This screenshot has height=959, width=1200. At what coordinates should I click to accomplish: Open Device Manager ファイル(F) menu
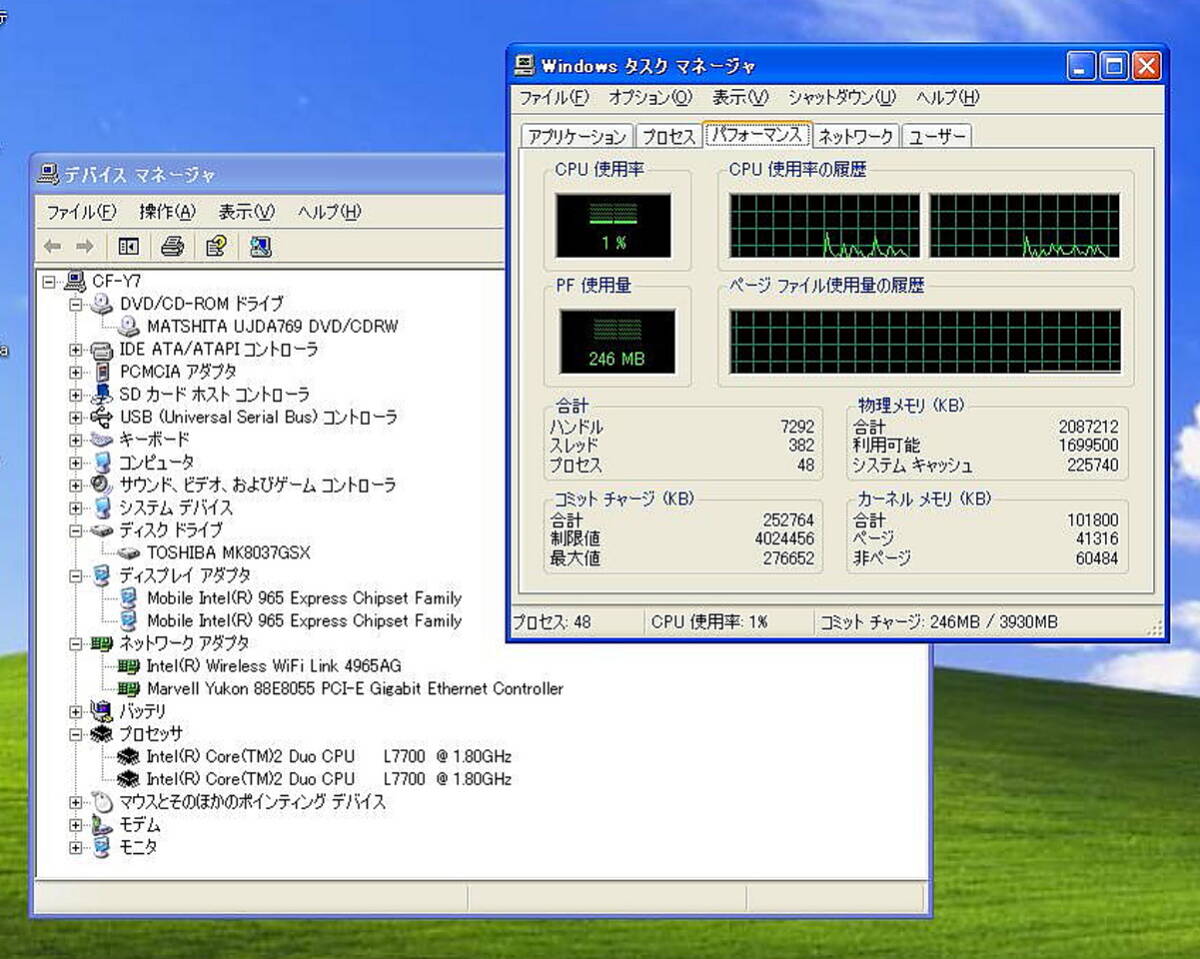pos(82,212)
